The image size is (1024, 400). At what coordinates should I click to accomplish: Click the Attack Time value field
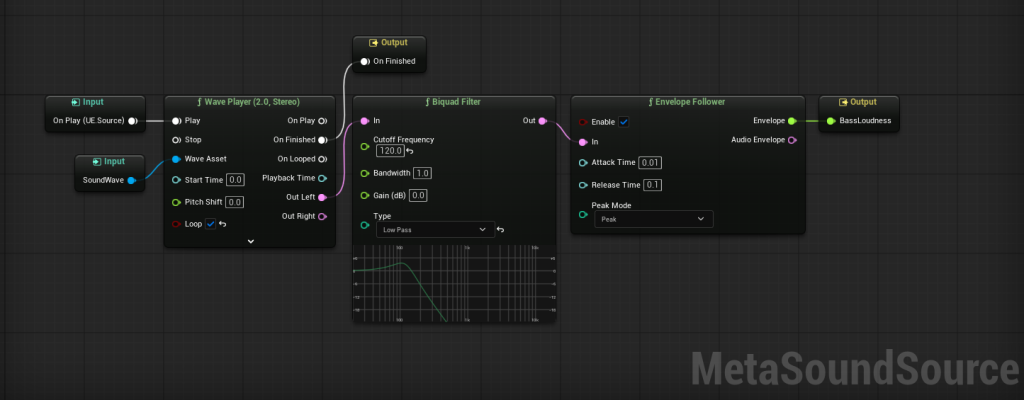pos(650,162)
